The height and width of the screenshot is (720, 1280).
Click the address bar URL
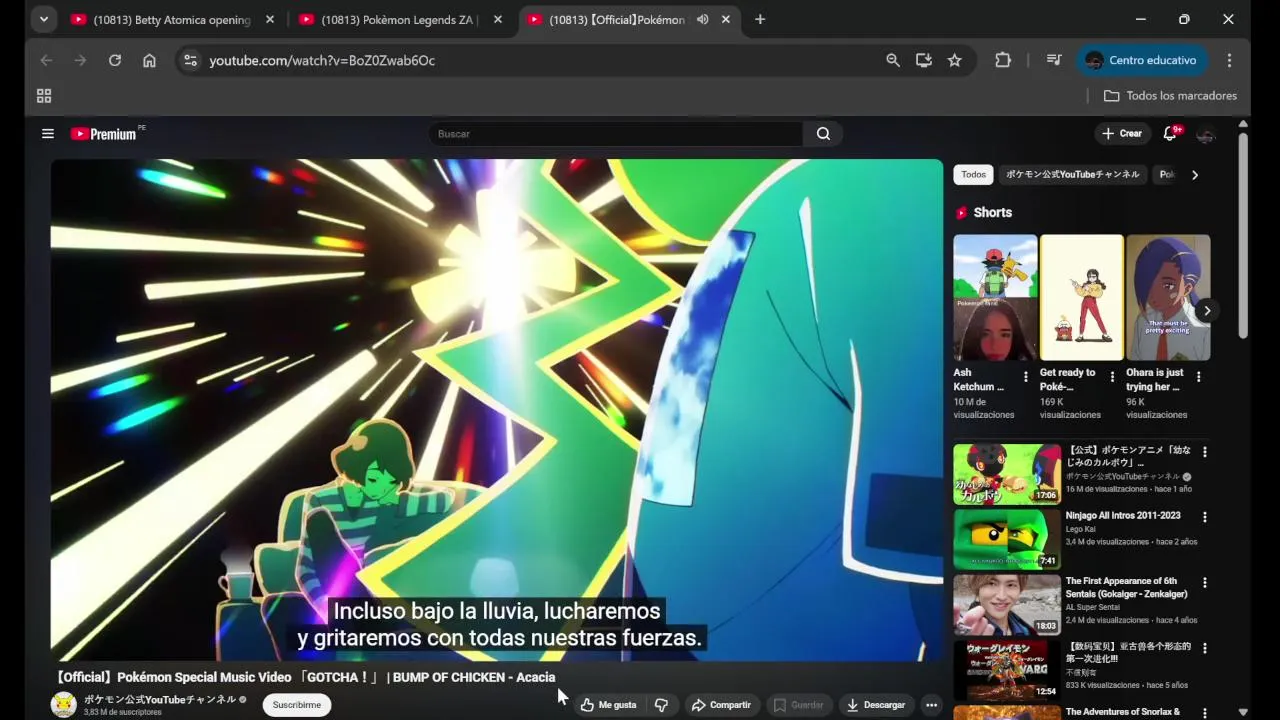[x=322, y=60]
